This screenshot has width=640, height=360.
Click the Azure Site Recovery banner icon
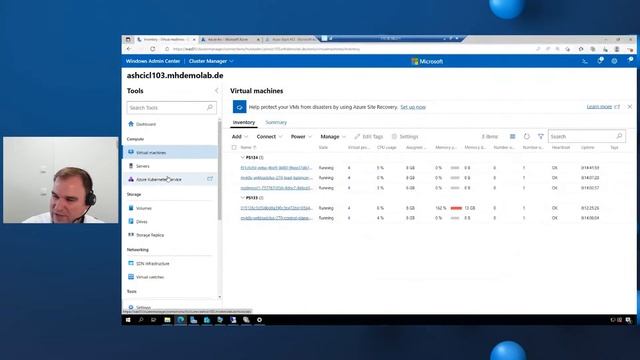[240, 107]
